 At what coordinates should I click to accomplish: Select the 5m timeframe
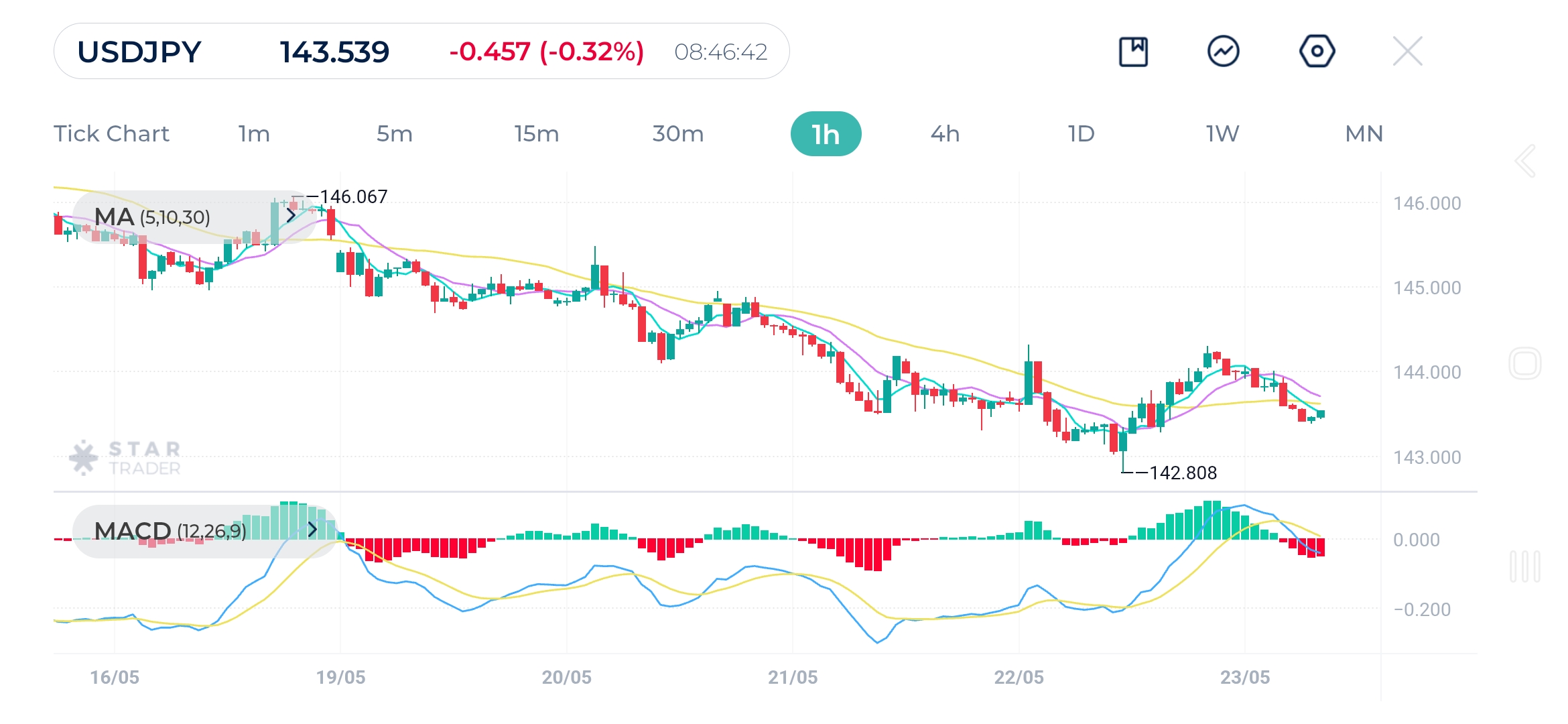pyautogui.click(x=394, y=134)
